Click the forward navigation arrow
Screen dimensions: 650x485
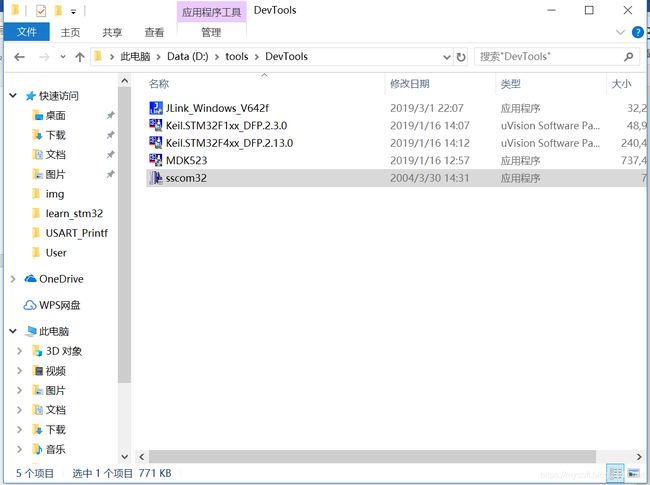(x=44, y=57)
